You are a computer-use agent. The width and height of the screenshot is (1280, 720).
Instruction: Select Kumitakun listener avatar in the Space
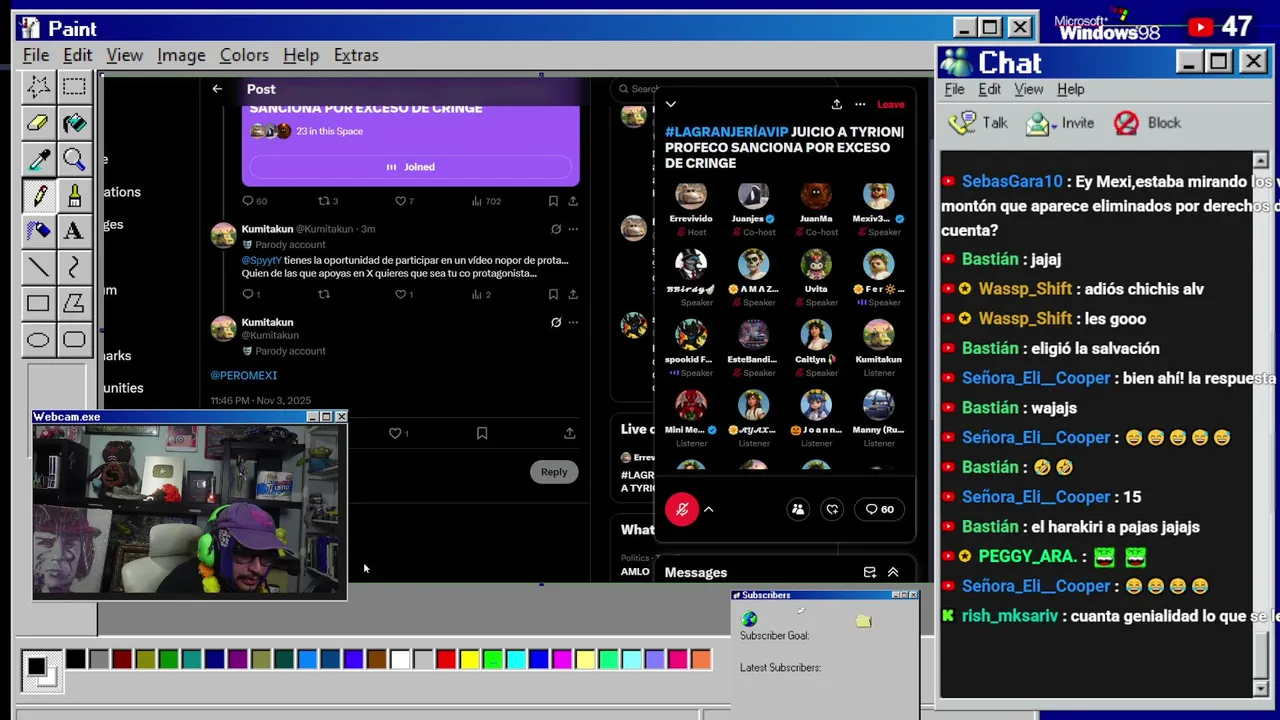click(878, 335)
